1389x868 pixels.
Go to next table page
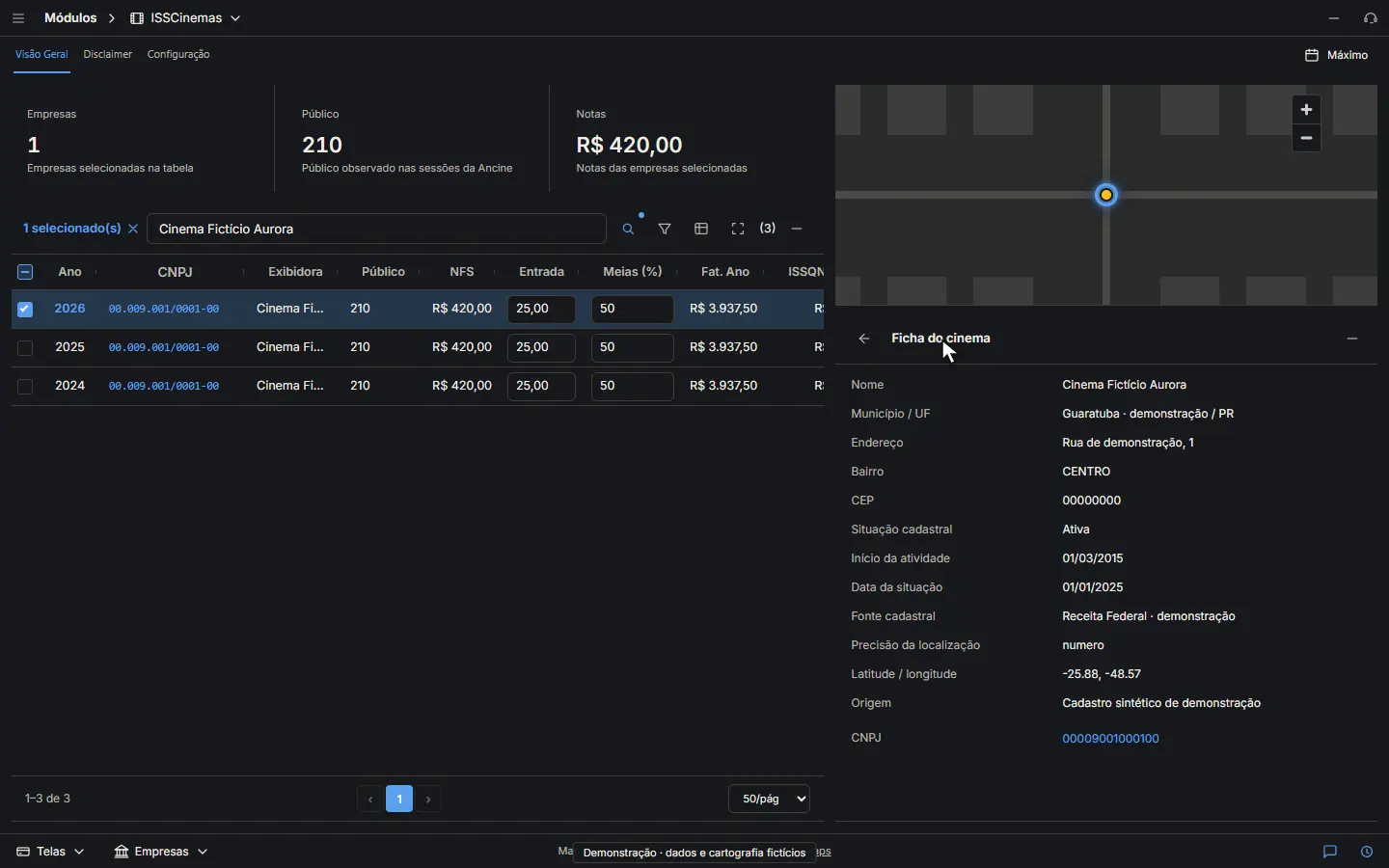[429, 800]
